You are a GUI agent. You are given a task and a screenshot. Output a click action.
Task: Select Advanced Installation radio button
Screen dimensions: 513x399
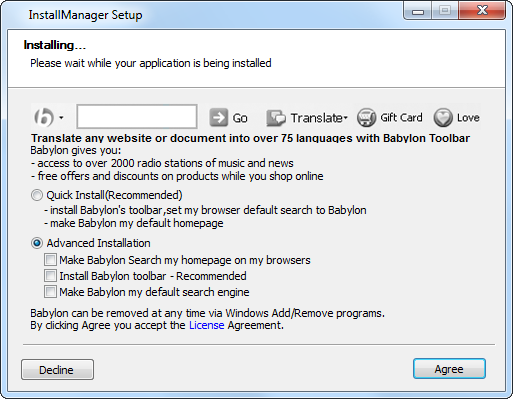coord(37,243)
